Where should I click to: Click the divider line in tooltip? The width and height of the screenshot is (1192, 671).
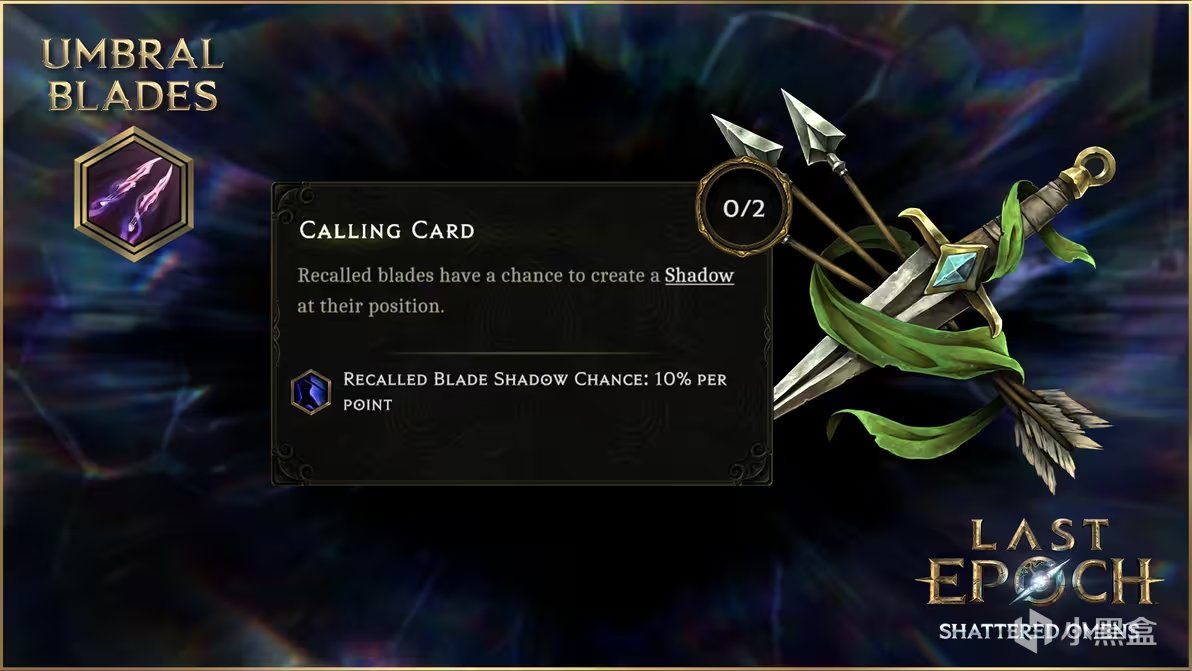coord(522,353)
